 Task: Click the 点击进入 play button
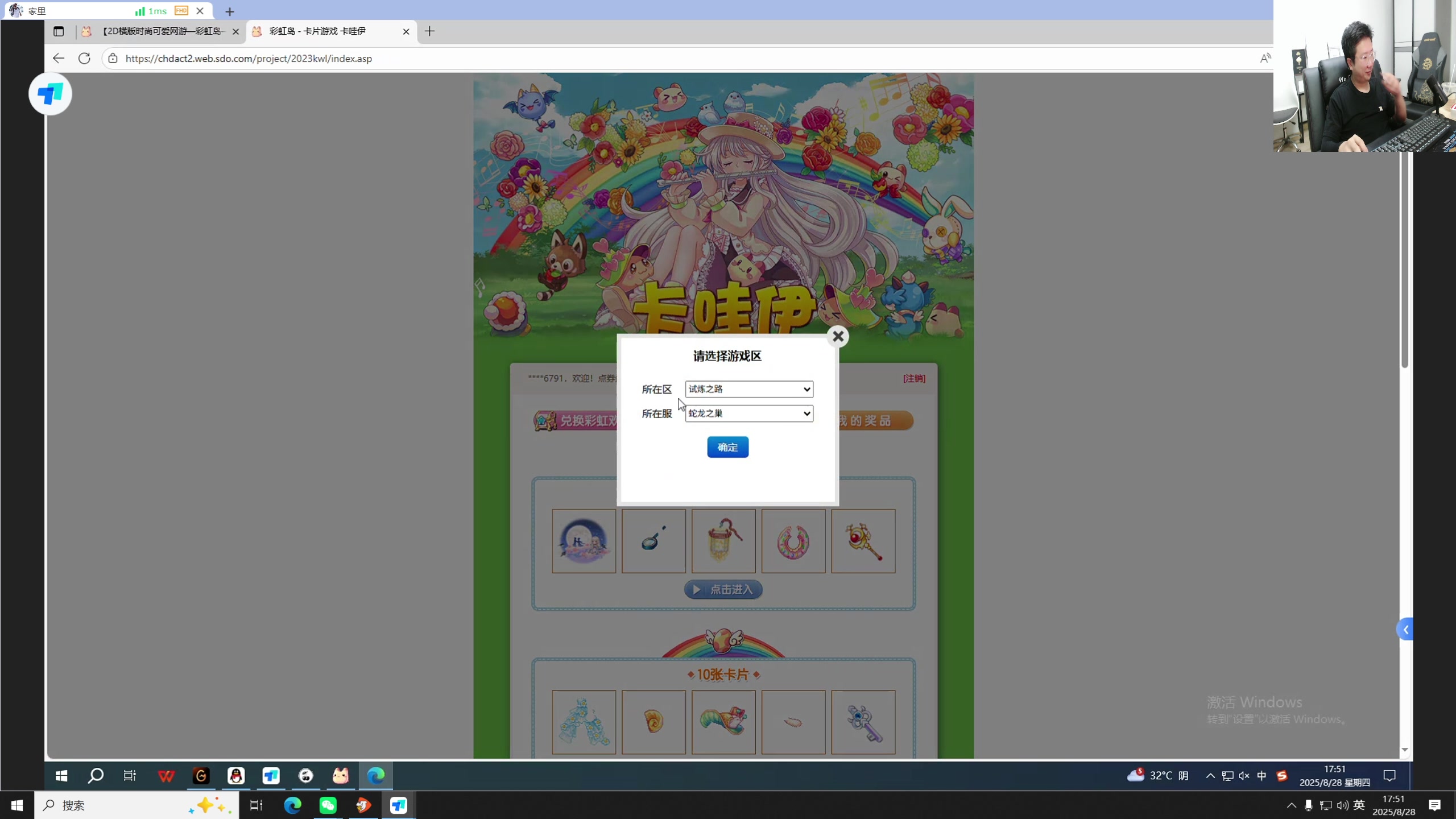723,590
